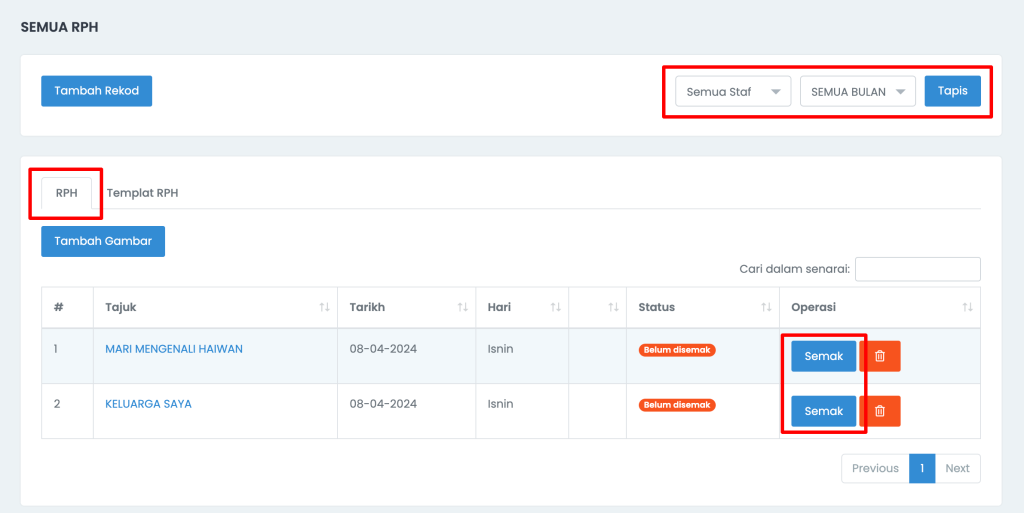Sort table by Operasi column
This screenshot has height=513, width=1024.
[x=967, y=307]
